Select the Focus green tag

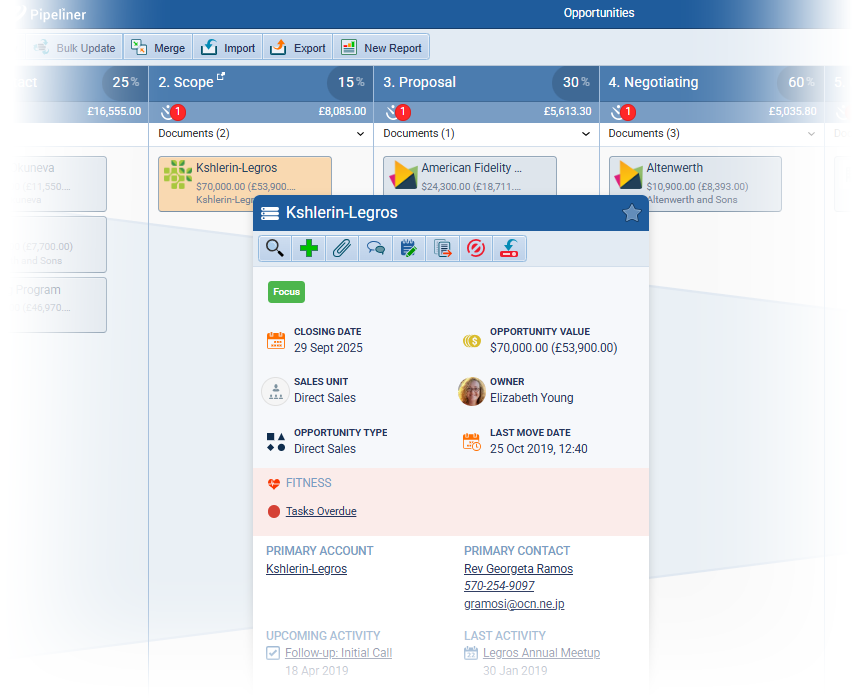(x=286, y=292)
